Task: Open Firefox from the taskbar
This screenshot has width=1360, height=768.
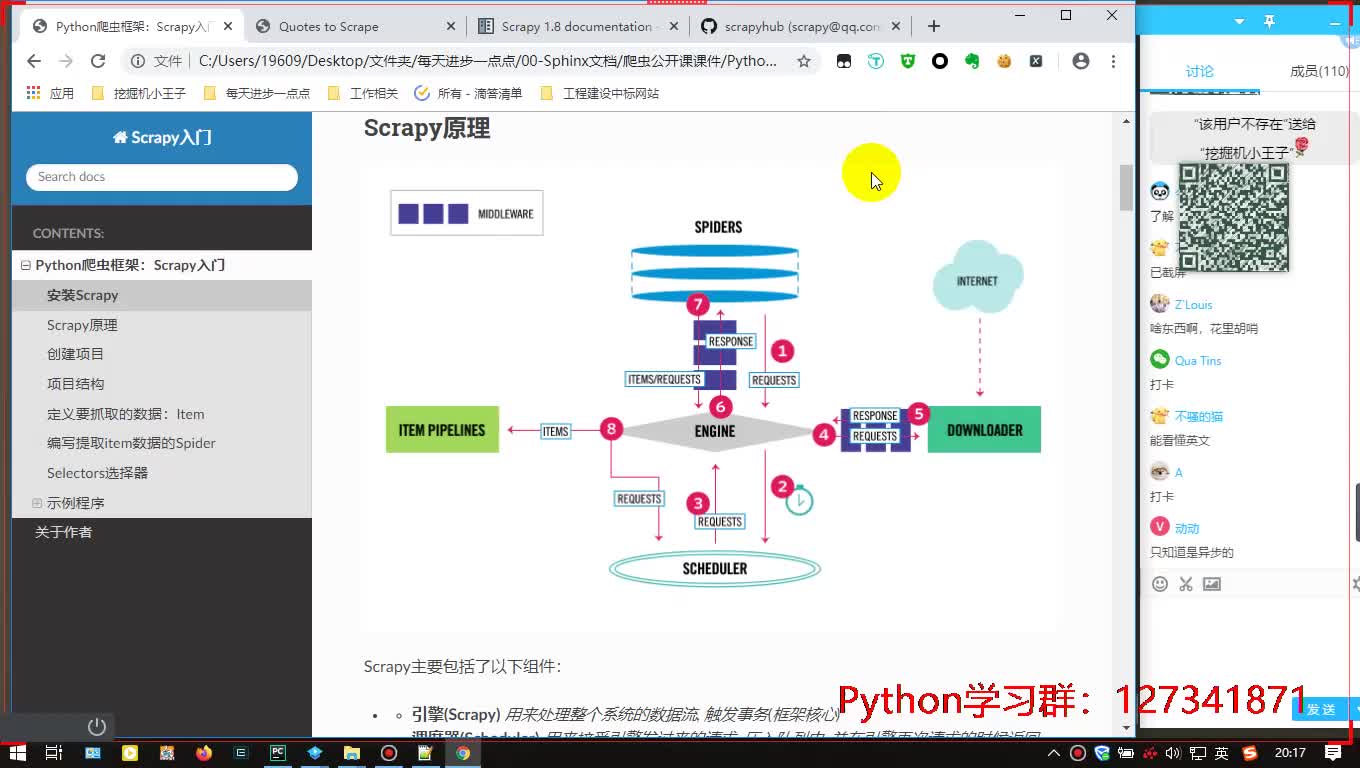Action: click(x=204, y=753)
